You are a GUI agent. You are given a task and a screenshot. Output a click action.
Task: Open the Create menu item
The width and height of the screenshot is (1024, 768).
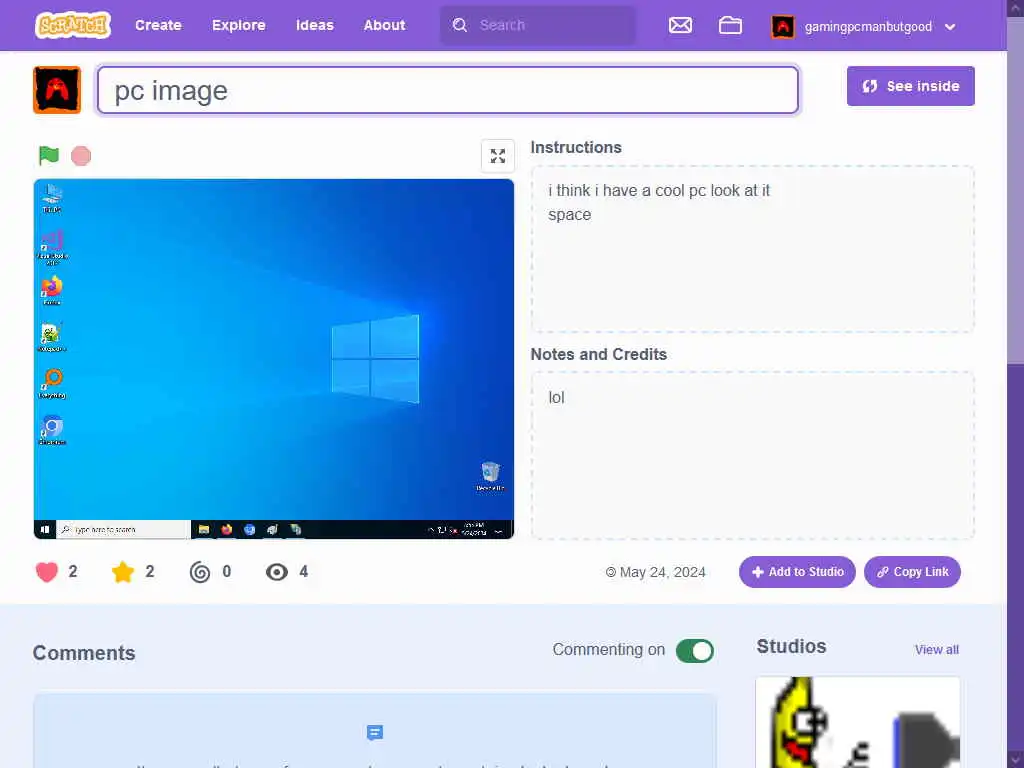coord(158,25)
